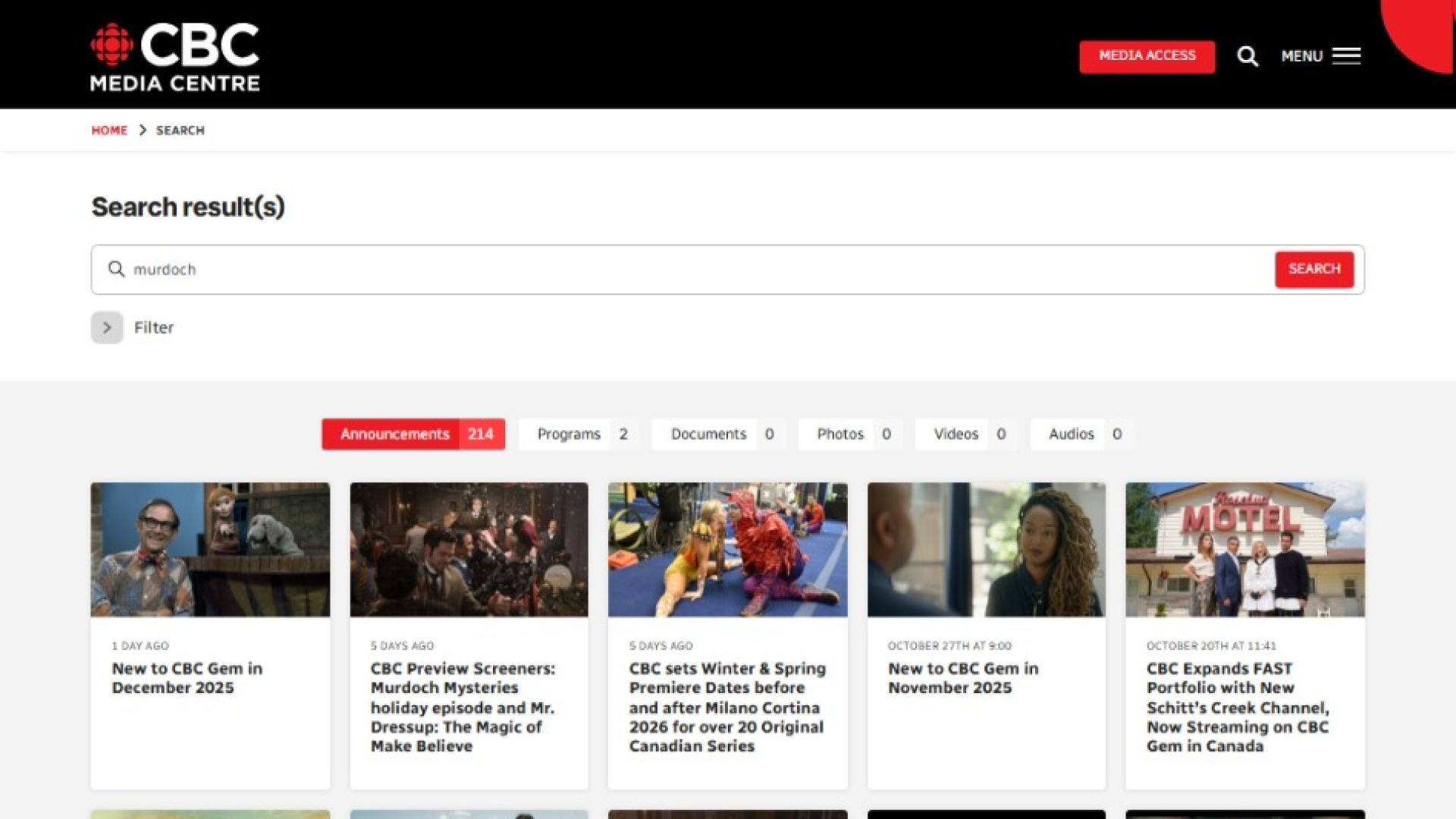The image size is (1456, 819).
Task: Open New to CBC Gem December 2025
Action: point(187,678)
